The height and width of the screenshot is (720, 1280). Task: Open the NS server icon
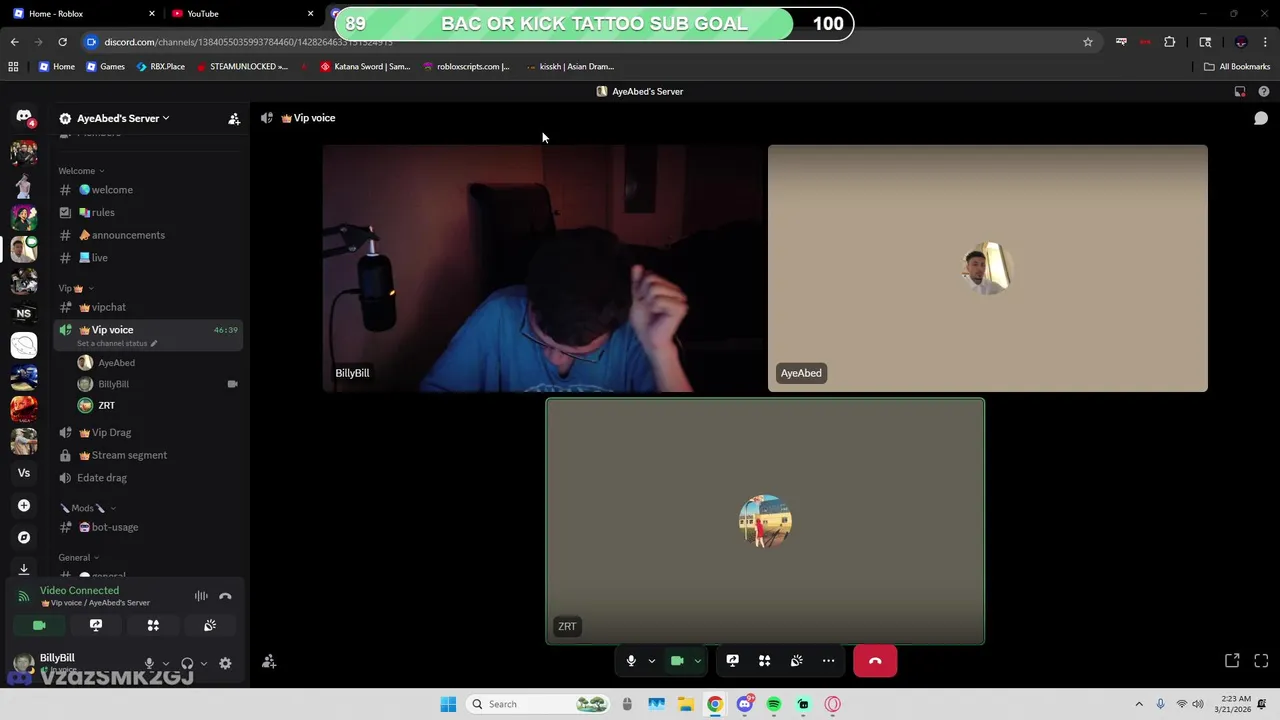pos(24,313)
